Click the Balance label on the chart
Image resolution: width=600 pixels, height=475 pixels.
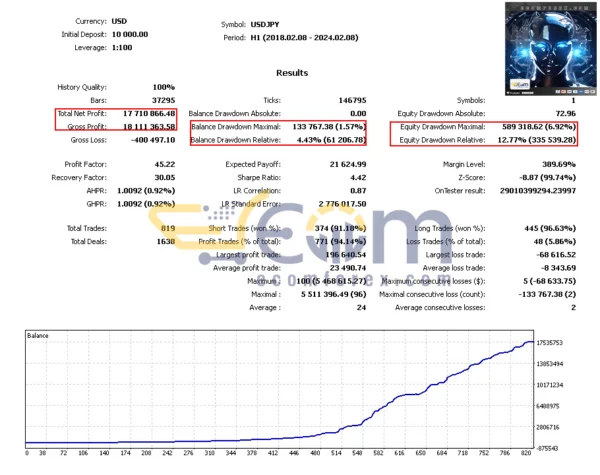tap(40, 337)
